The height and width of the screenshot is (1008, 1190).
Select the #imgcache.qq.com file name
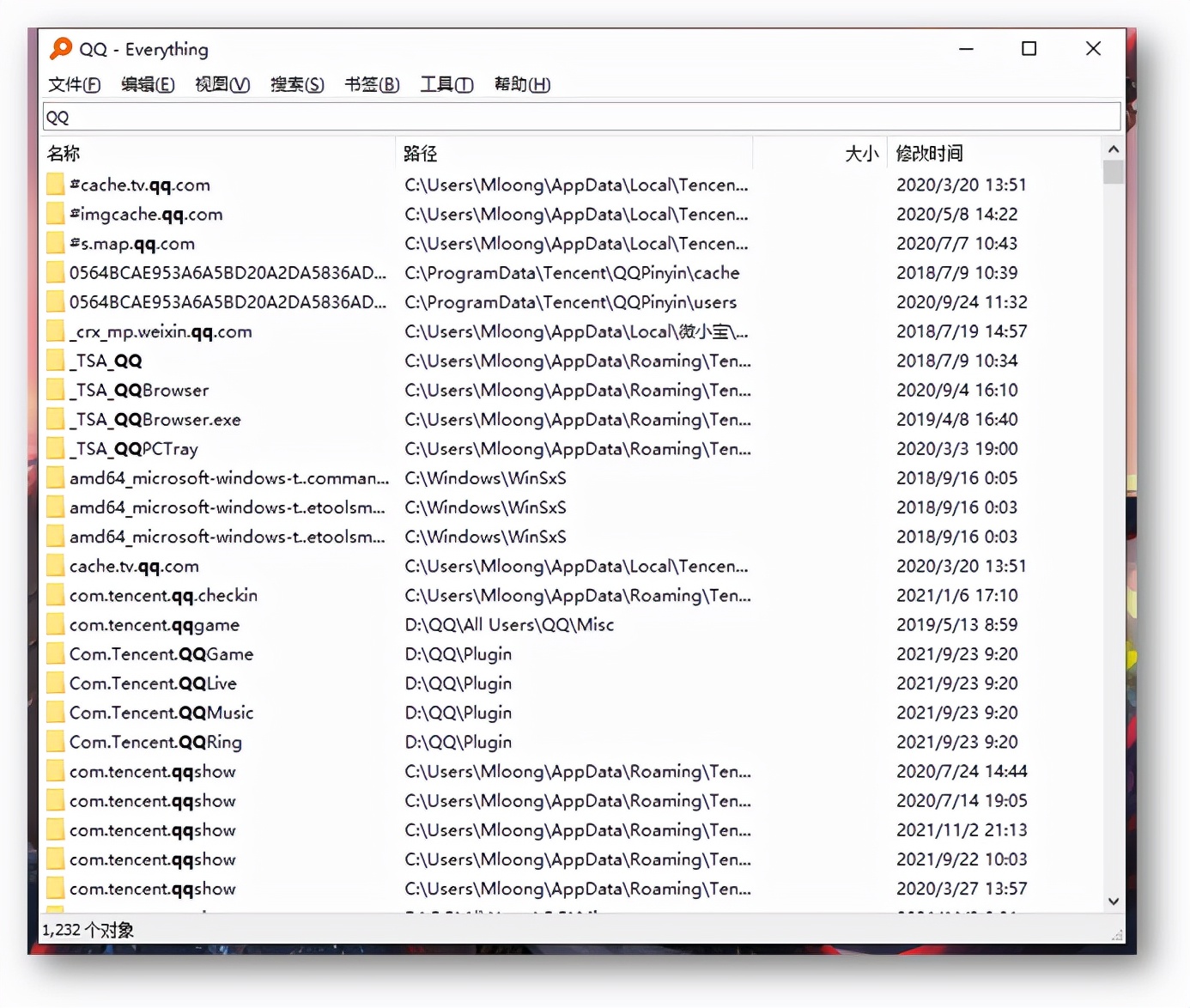(146, 214)
